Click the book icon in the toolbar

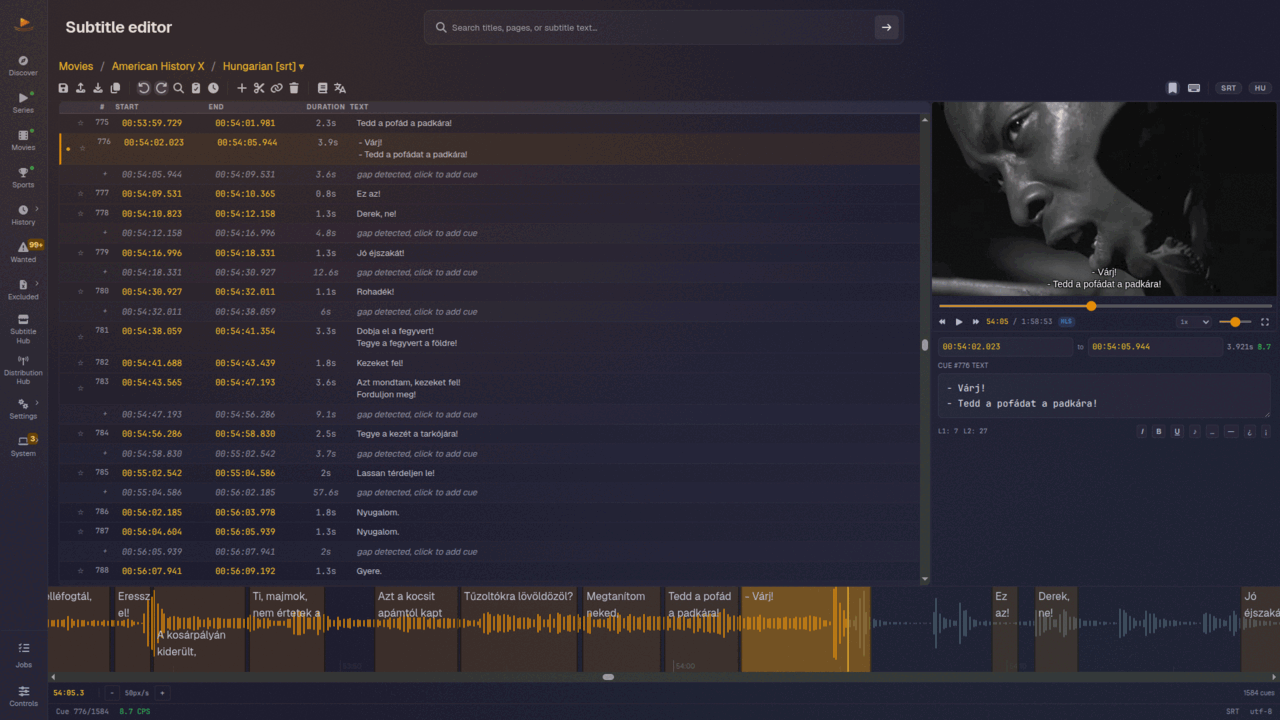[x=322, y=88]
